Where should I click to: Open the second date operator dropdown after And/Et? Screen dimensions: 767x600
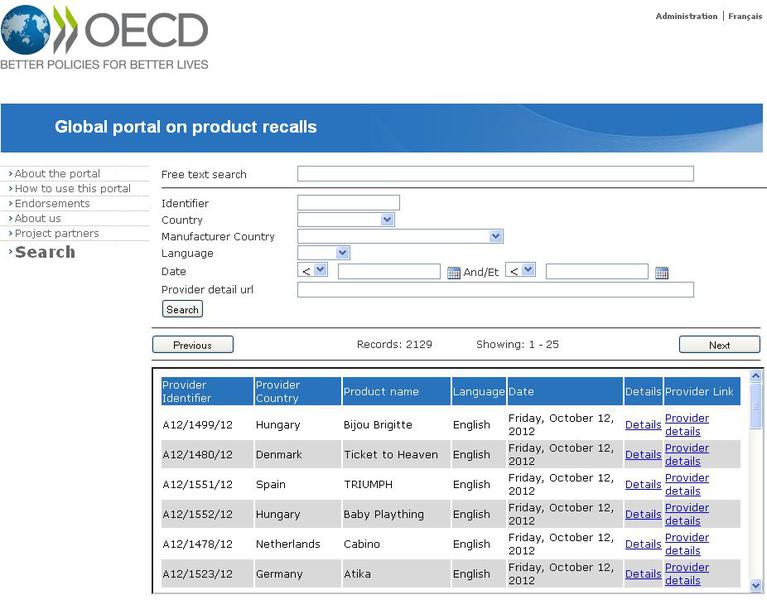point(520,270)
